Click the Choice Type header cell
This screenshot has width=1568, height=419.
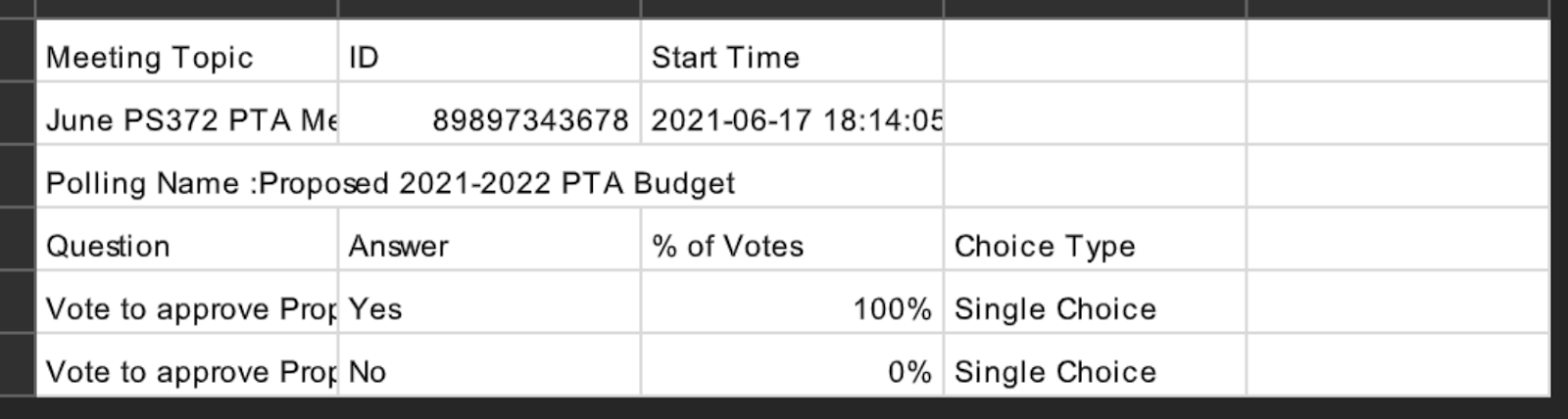pyautogui.click(x=1094, y=246)
